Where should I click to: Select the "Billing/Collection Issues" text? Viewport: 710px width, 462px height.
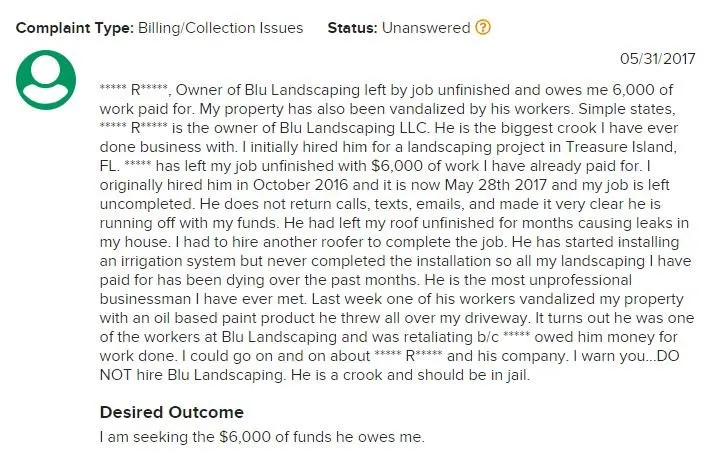point(220,28)
